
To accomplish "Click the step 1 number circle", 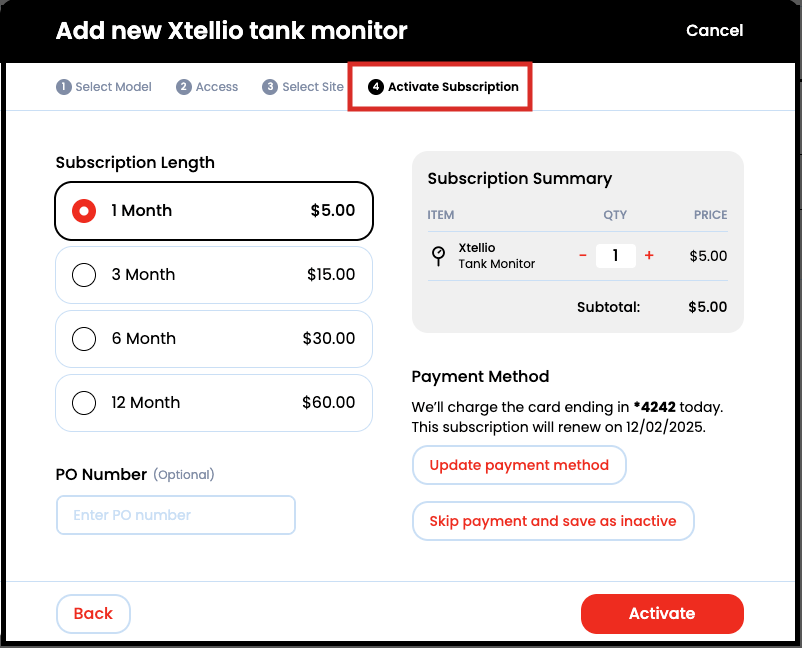I will (64, 87).
